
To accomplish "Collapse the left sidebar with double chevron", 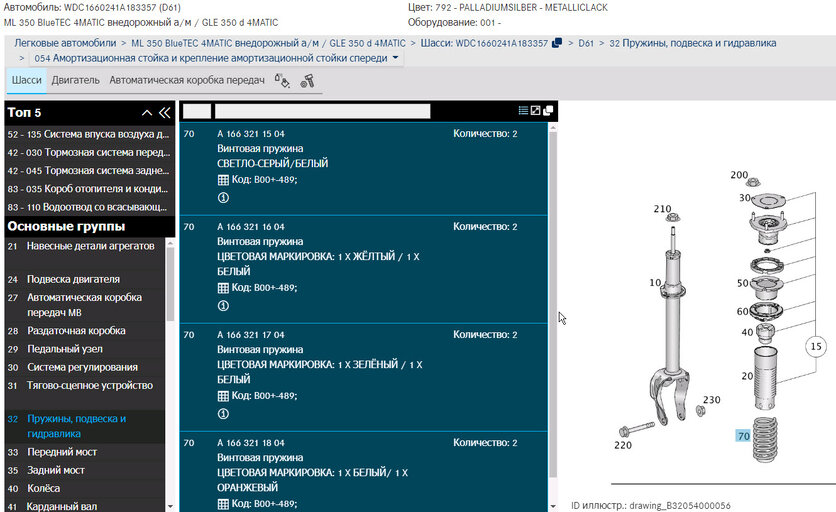I will [165, 113].
